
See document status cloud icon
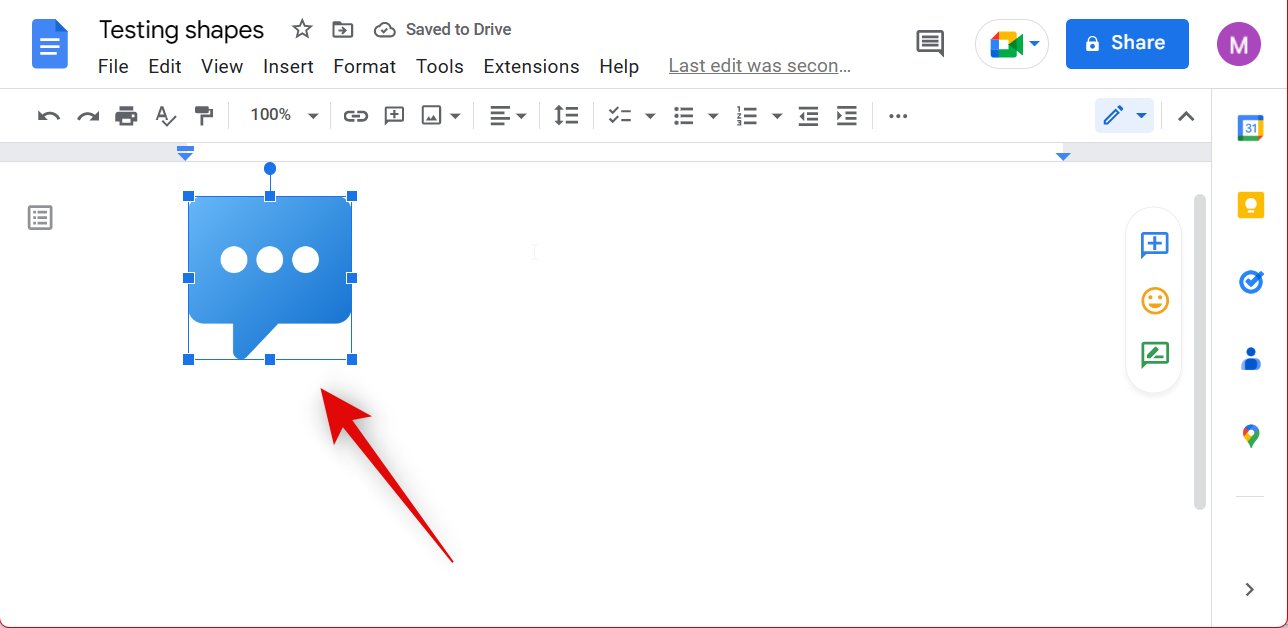click(x=385, y=30)
